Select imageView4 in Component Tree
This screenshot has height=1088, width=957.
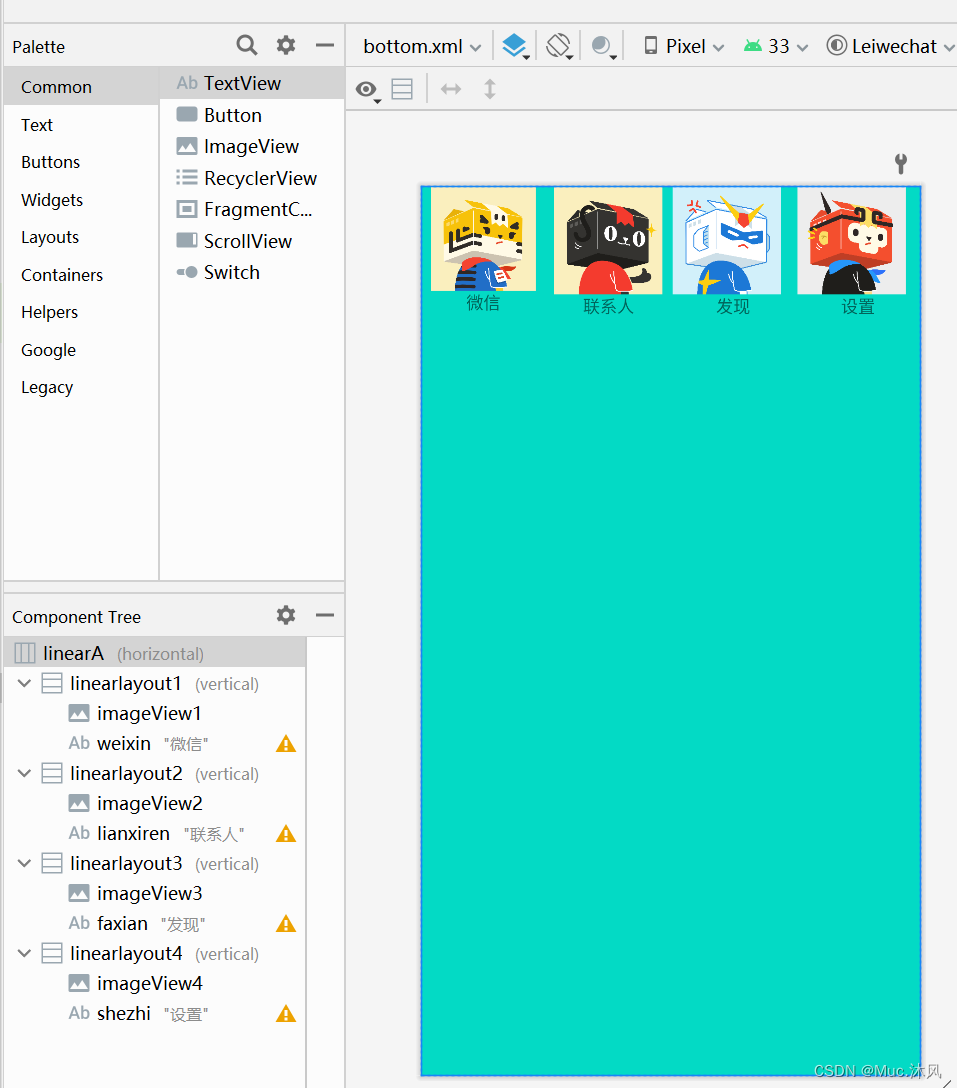click(x=155, y=984)
